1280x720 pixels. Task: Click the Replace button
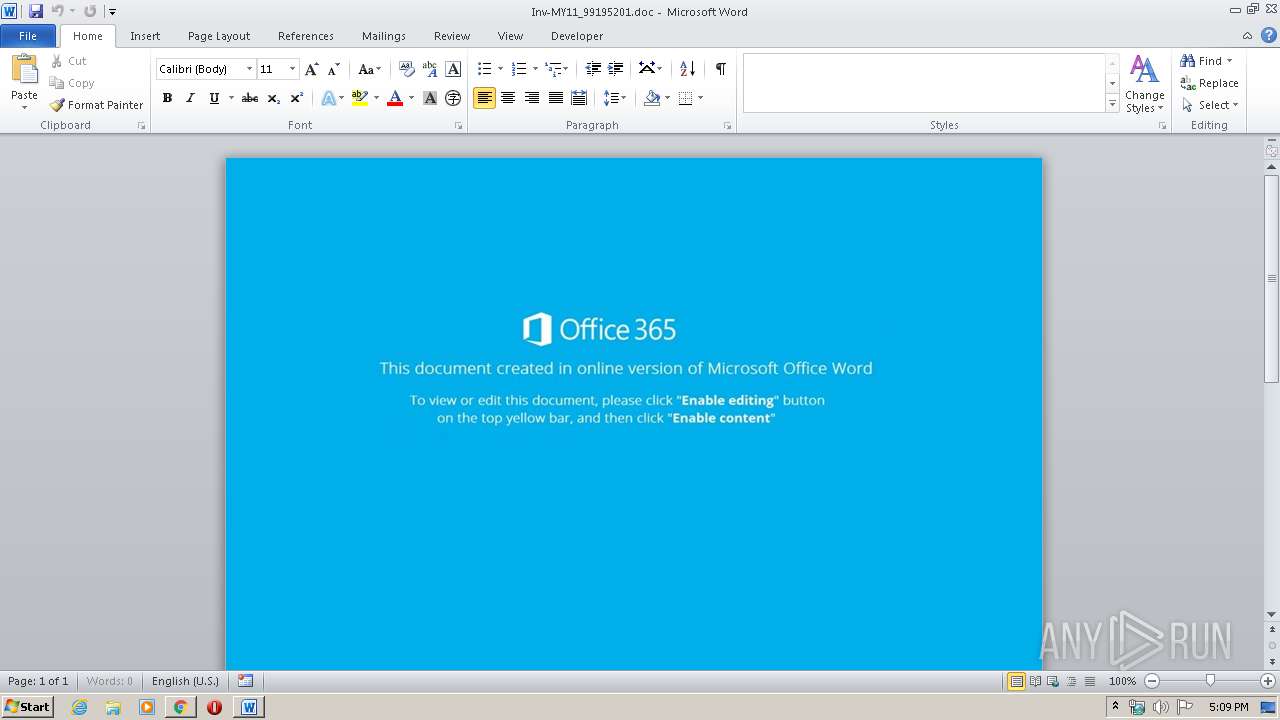click(1209, 83)
